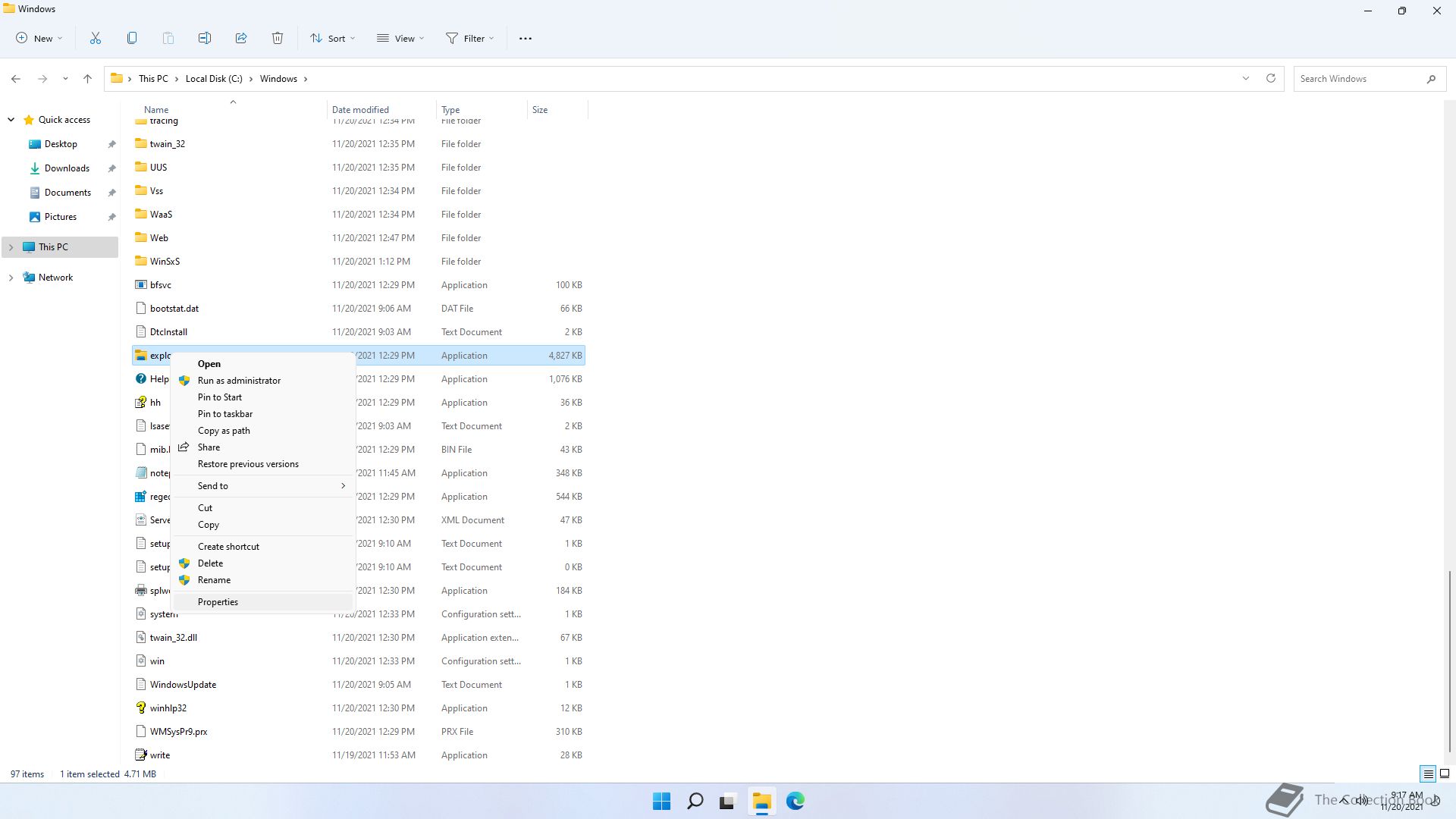The width and height of the screenshot is (1456, 819).
Task: Click the Rename icon in the toolbar
Action: 205,38
